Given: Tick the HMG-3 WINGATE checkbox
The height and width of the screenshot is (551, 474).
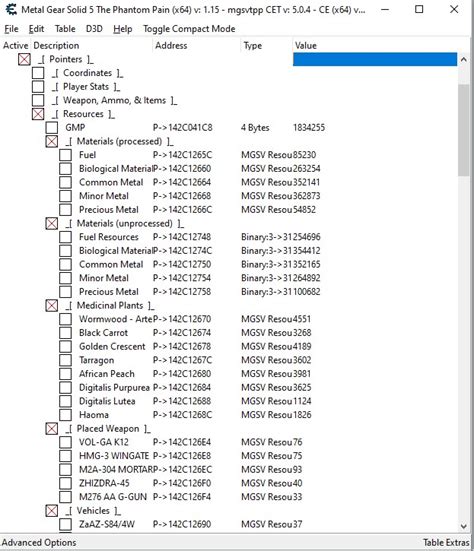Looking at the screenshot, I should coord(65,456).
